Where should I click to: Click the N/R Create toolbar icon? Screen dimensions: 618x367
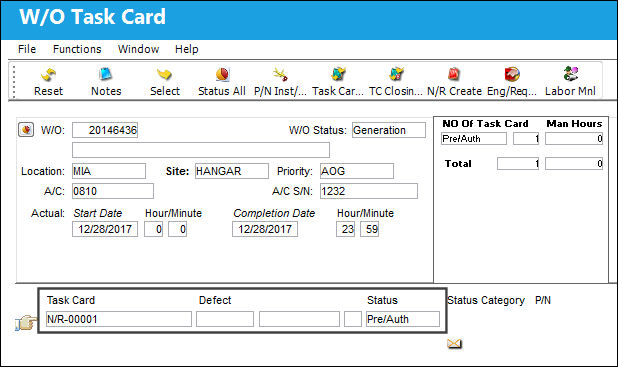[454, 81]
